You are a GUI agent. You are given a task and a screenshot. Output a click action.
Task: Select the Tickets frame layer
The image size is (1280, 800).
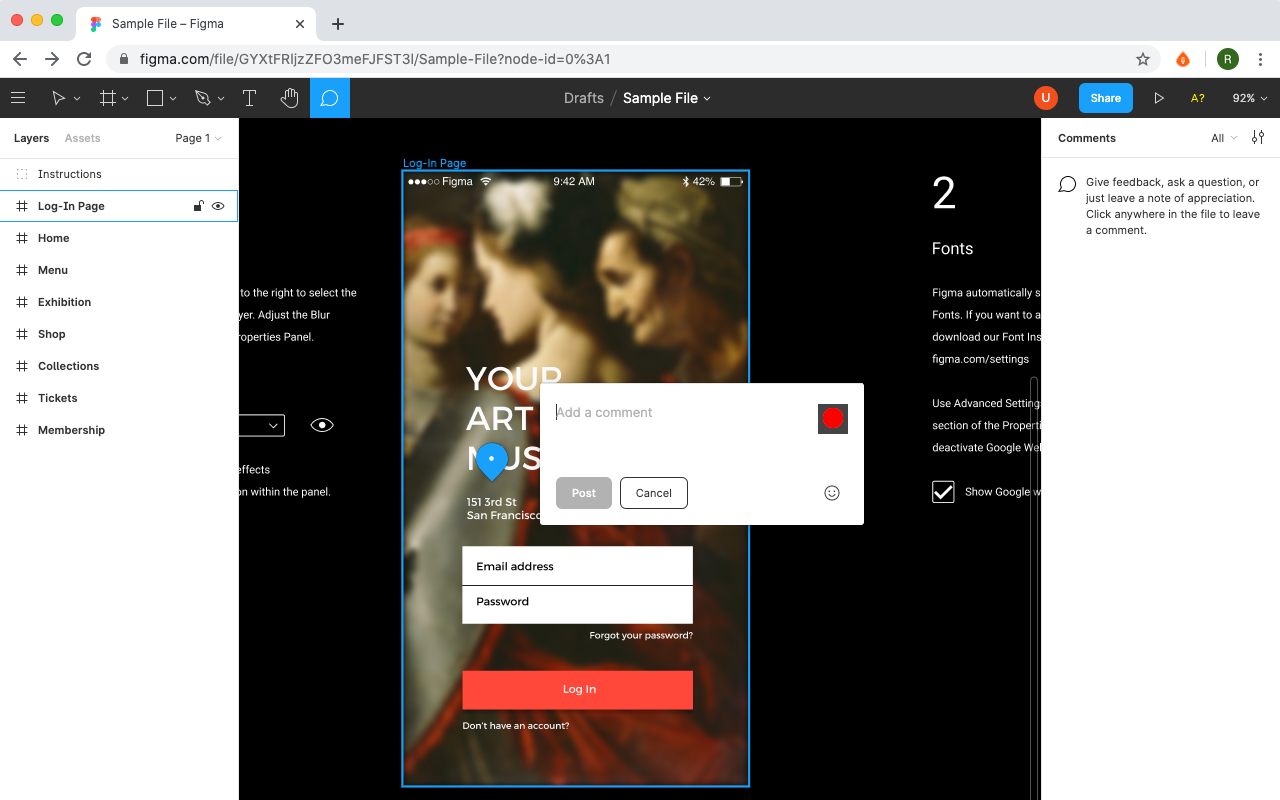[119, 398]
